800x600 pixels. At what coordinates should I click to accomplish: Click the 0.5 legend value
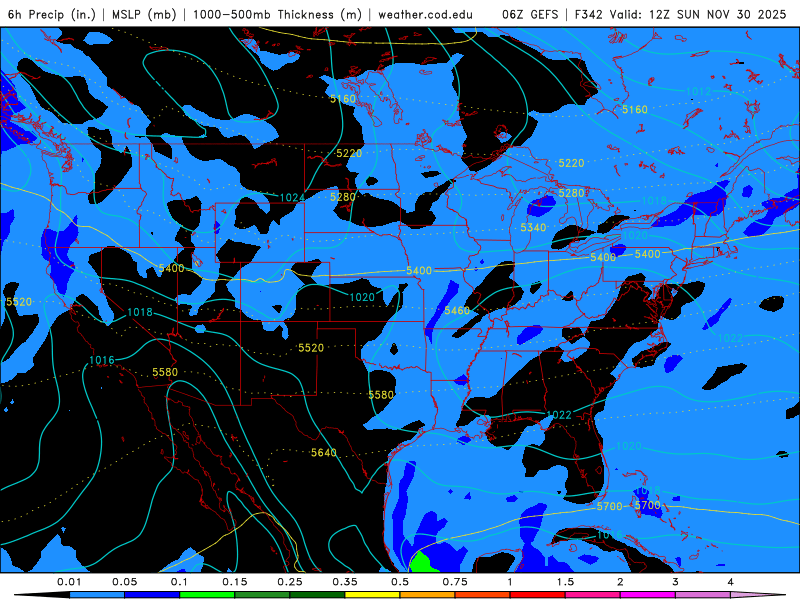pos(400,582)
